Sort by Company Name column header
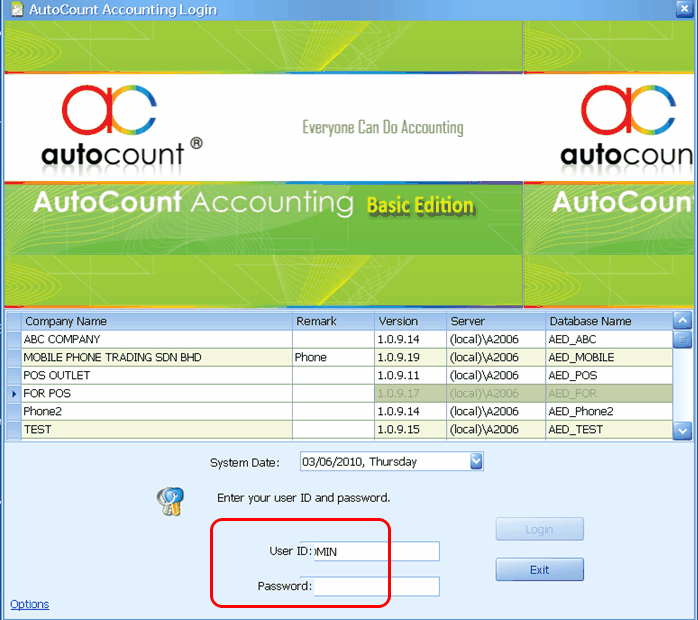The height and width of the screenshot is (620, 698). tap(157, 321)
